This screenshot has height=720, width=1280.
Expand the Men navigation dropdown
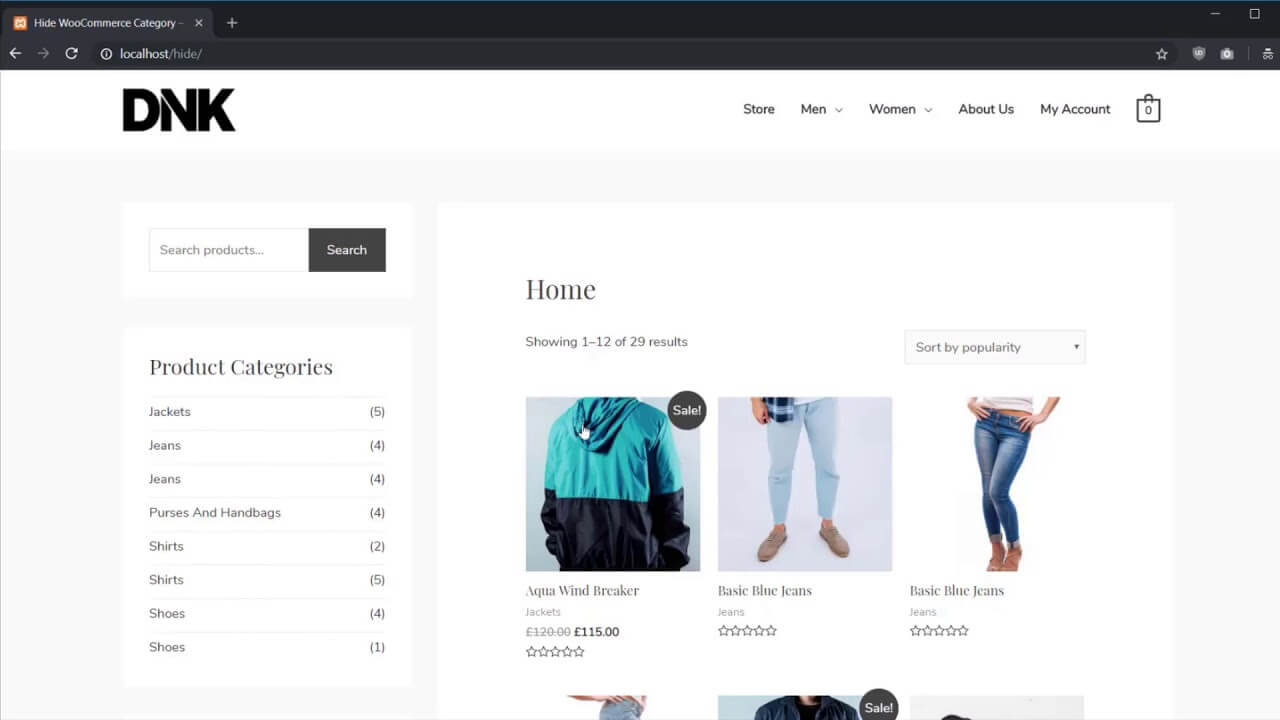(x=820, y=108)
